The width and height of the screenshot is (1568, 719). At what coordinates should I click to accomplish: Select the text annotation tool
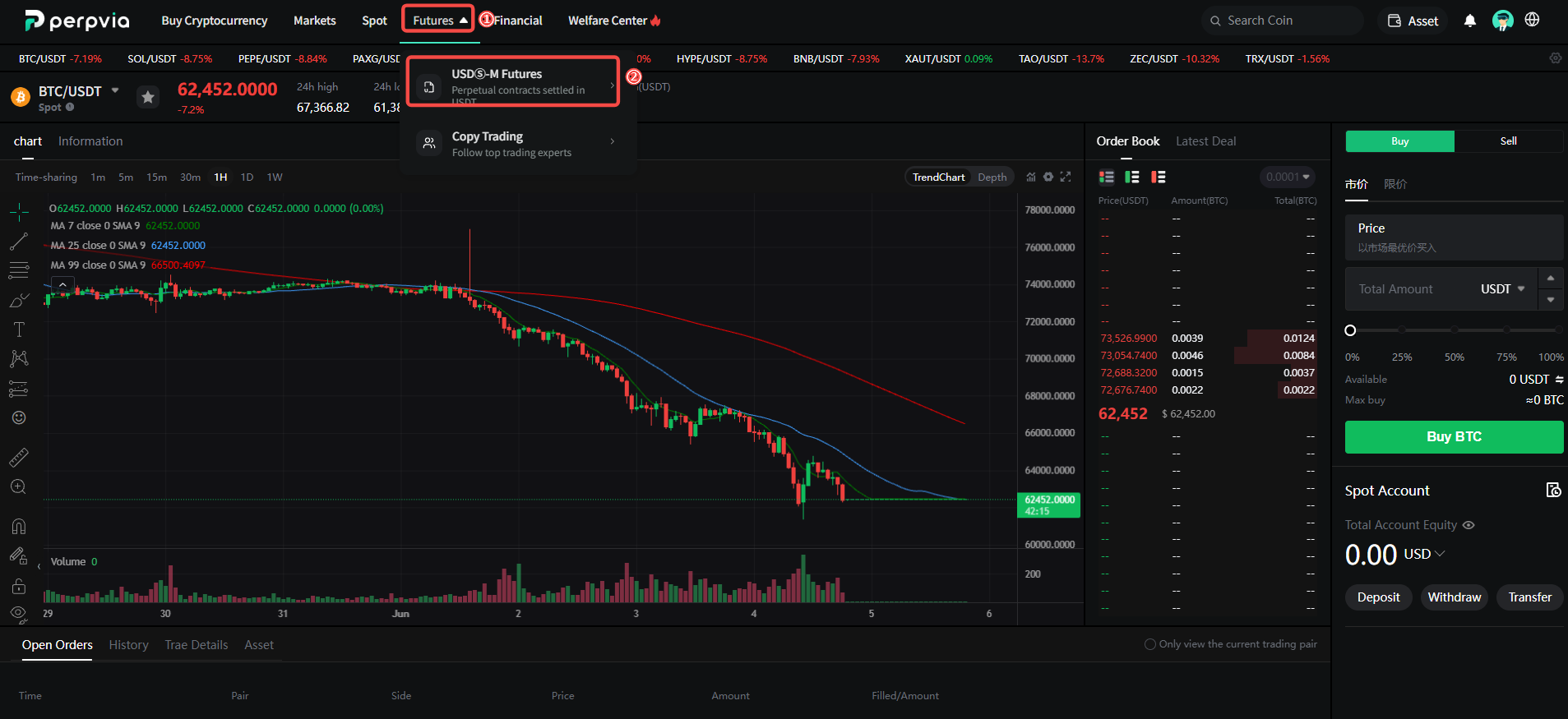(19, 330)
